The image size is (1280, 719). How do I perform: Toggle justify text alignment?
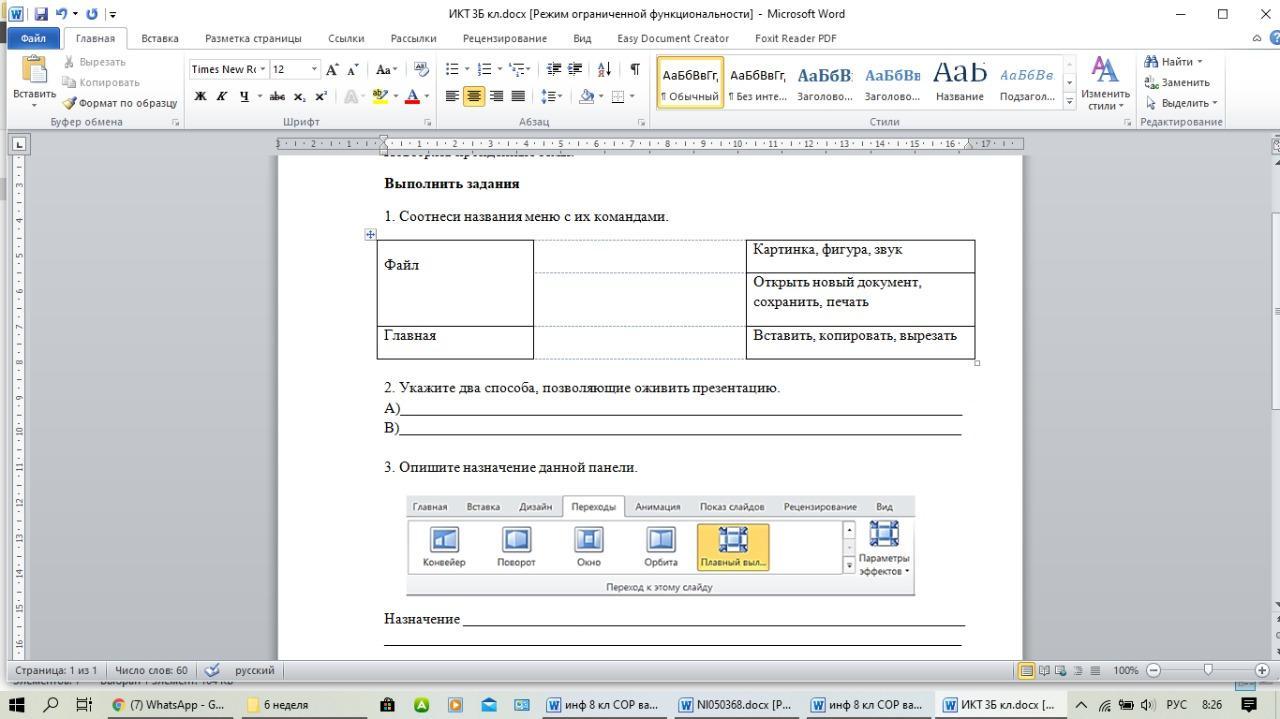click(x=518, y=97)
